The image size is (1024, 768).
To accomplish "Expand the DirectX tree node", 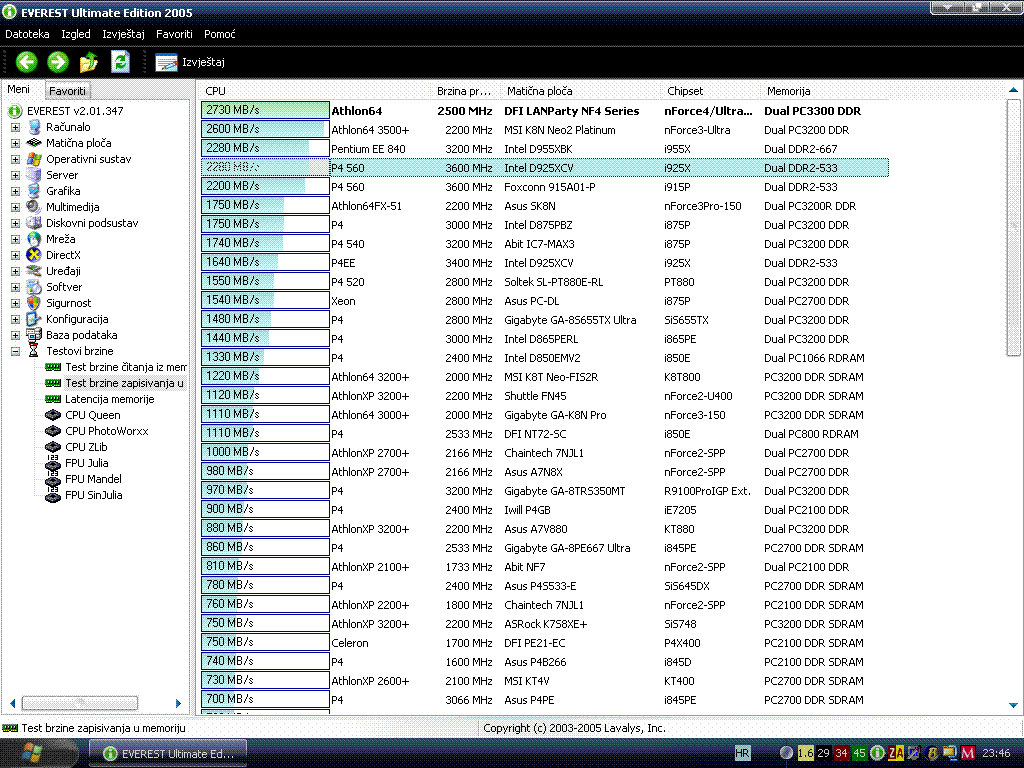I will coord(15,255).
